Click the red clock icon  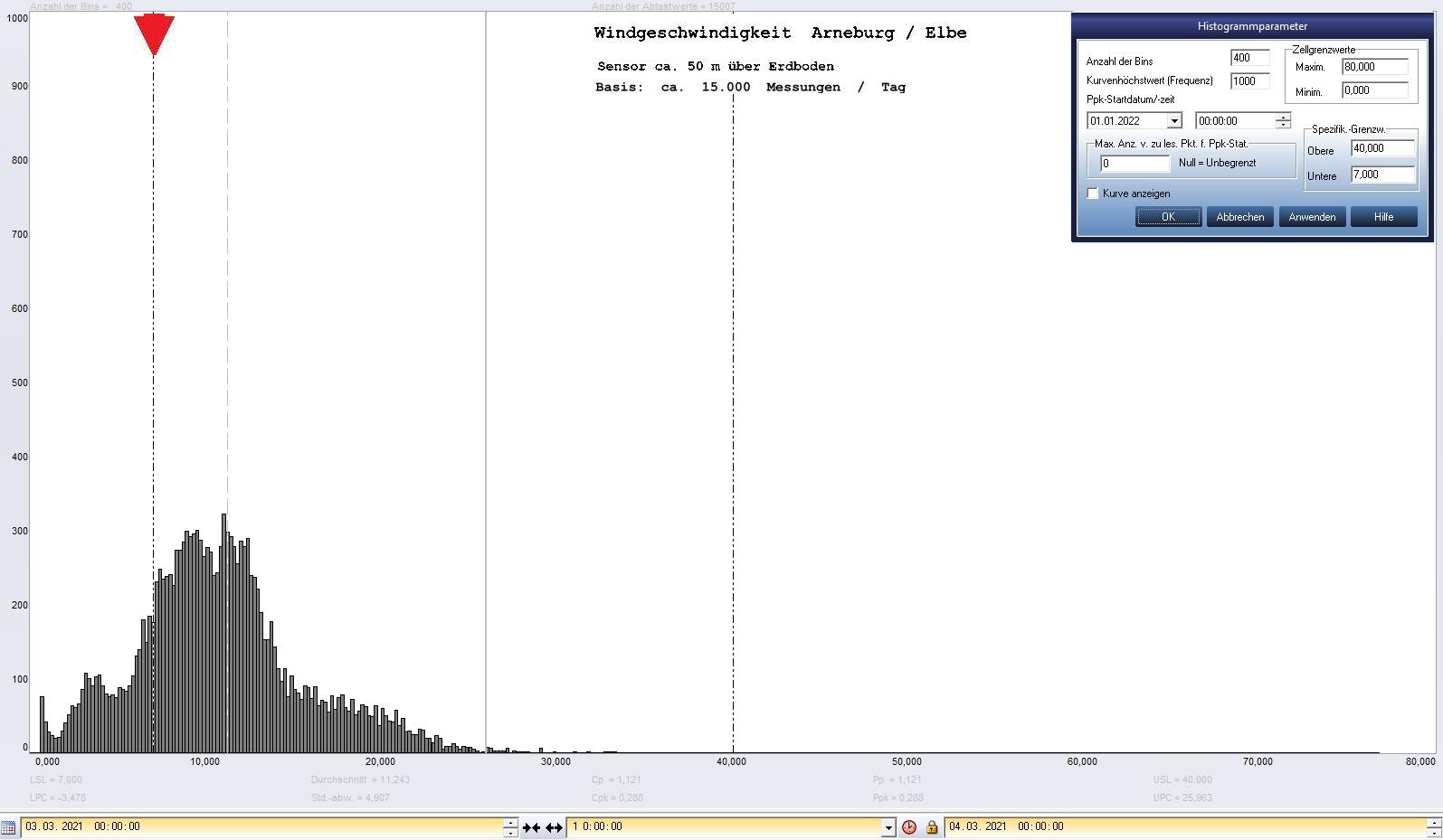tap(909, 826)
